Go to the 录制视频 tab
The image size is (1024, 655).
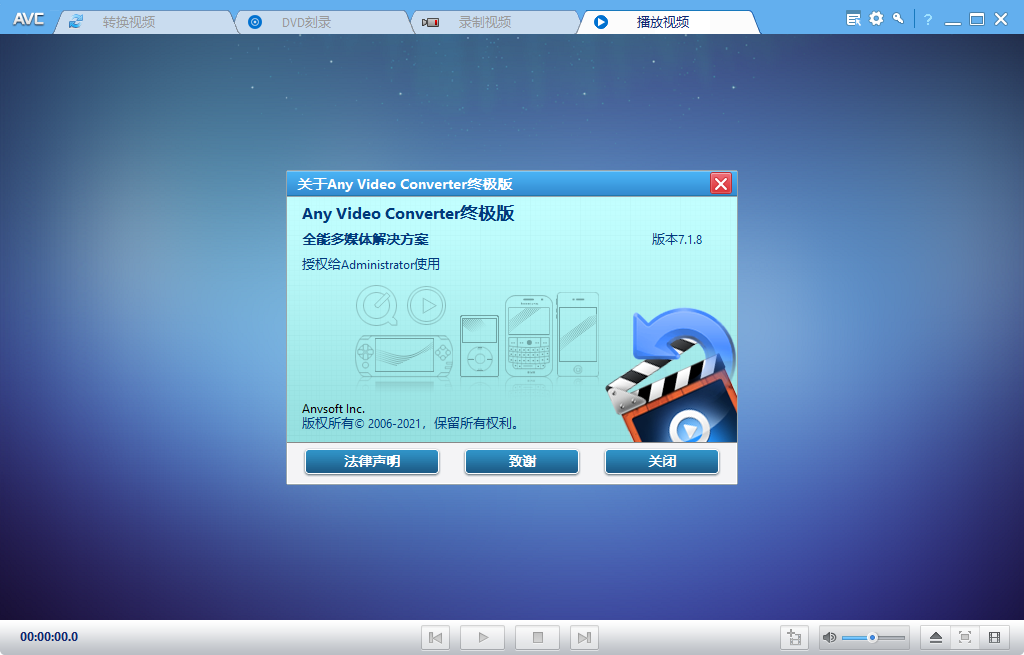pos(496,22)
